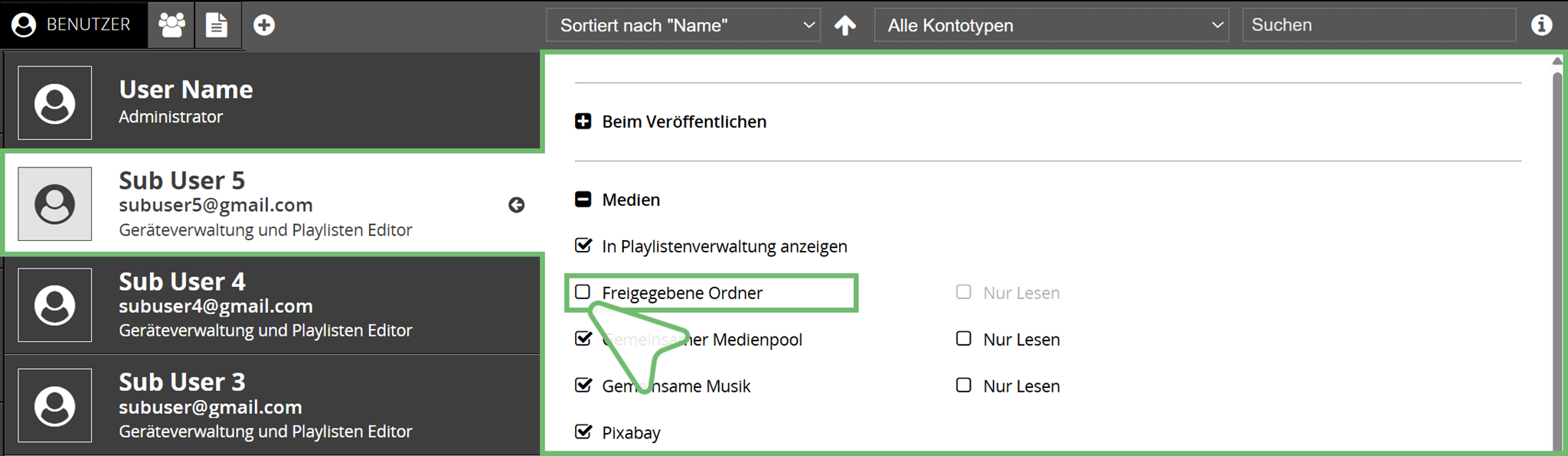Check Nur Lesen for Gemeinsame Musik
The width and height of the screenshot is (1568, 456).
964,386
